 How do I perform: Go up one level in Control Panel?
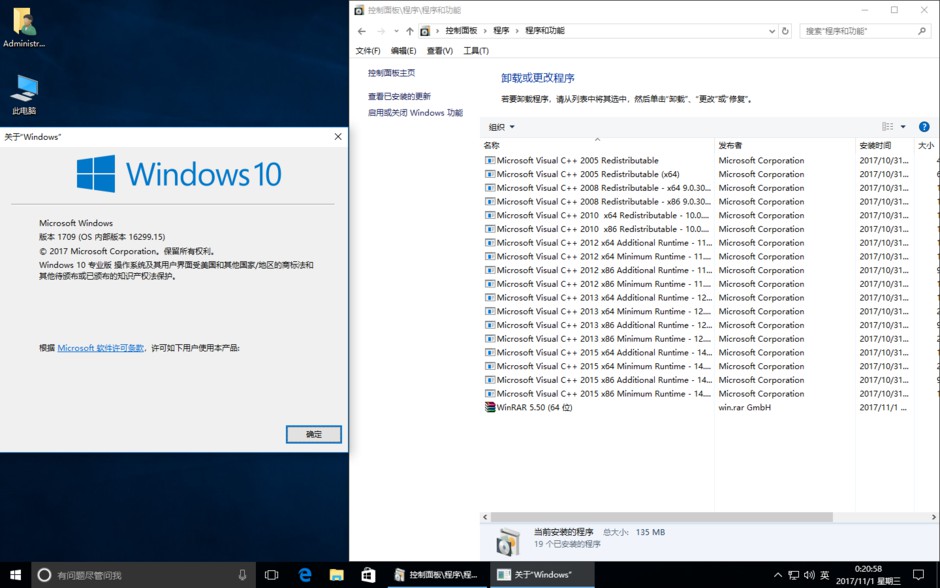tap(409, 31)
